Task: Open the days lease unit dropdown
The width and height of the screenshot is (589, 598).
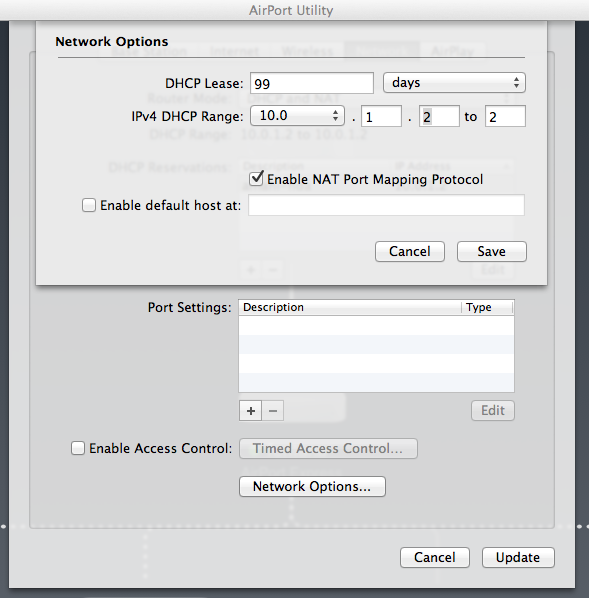Action: [x=454, y=83]
